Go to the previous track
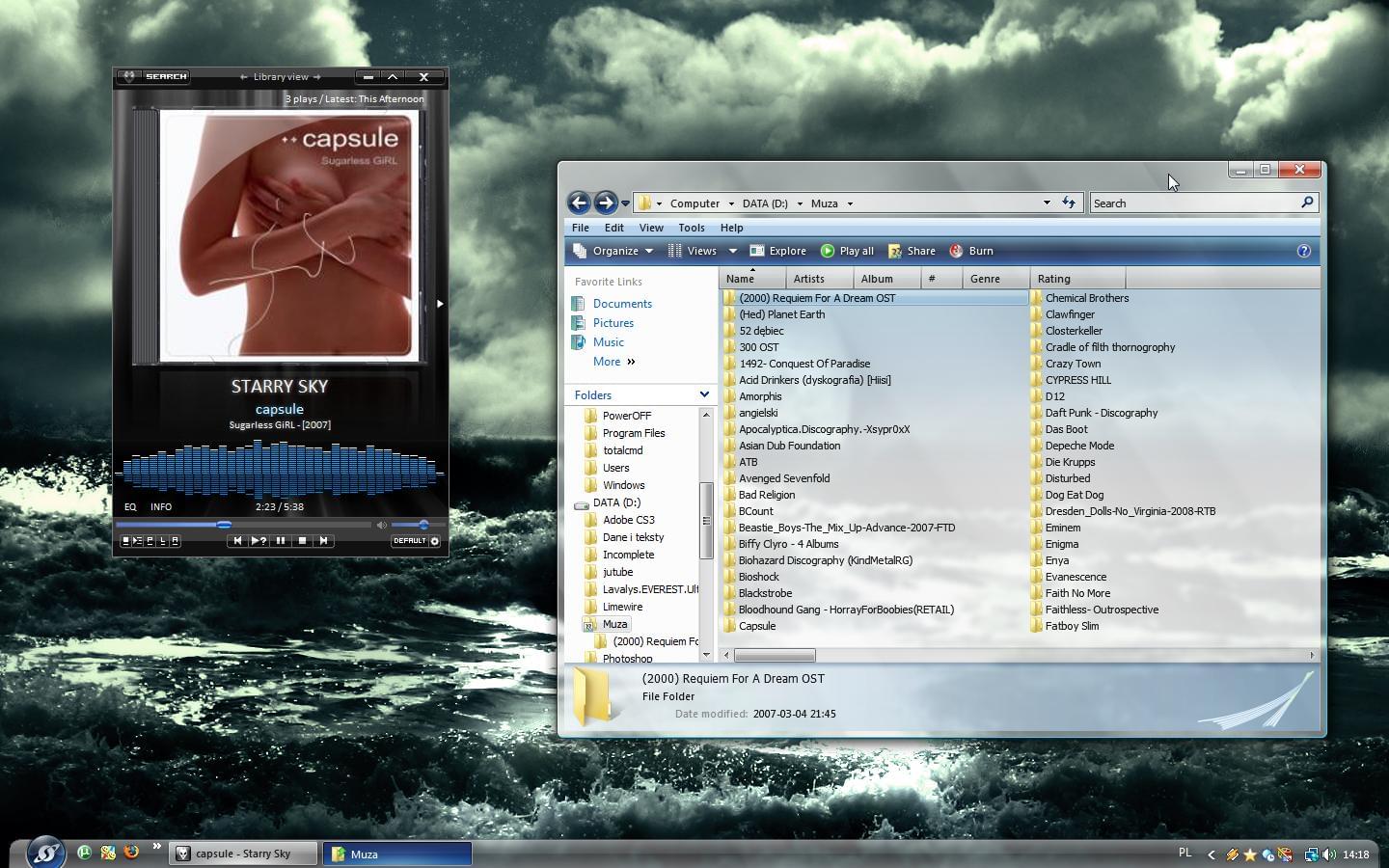1389x868 pixels. [x=237, y=541]
